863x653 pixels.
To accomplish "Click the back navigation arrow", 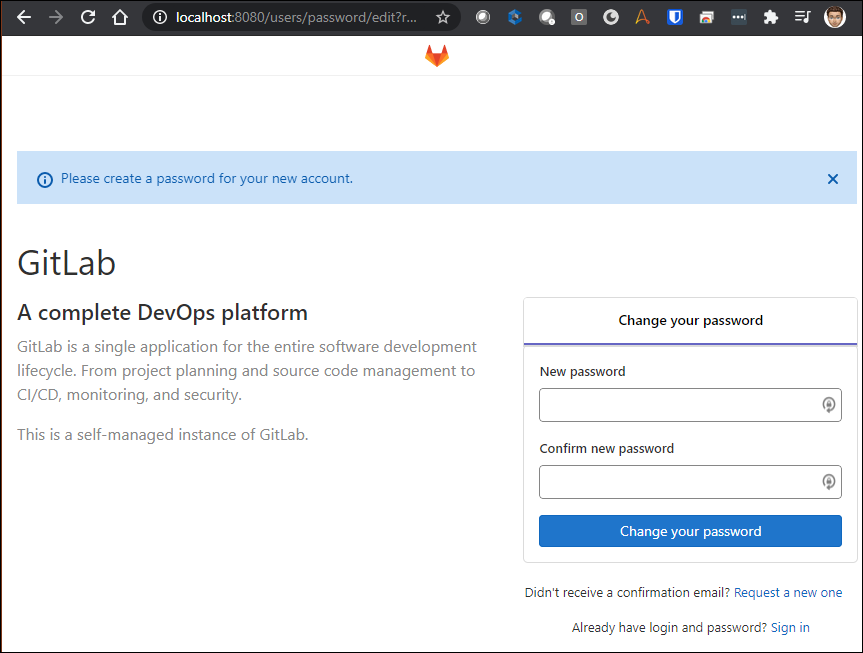I will (24, 16).
